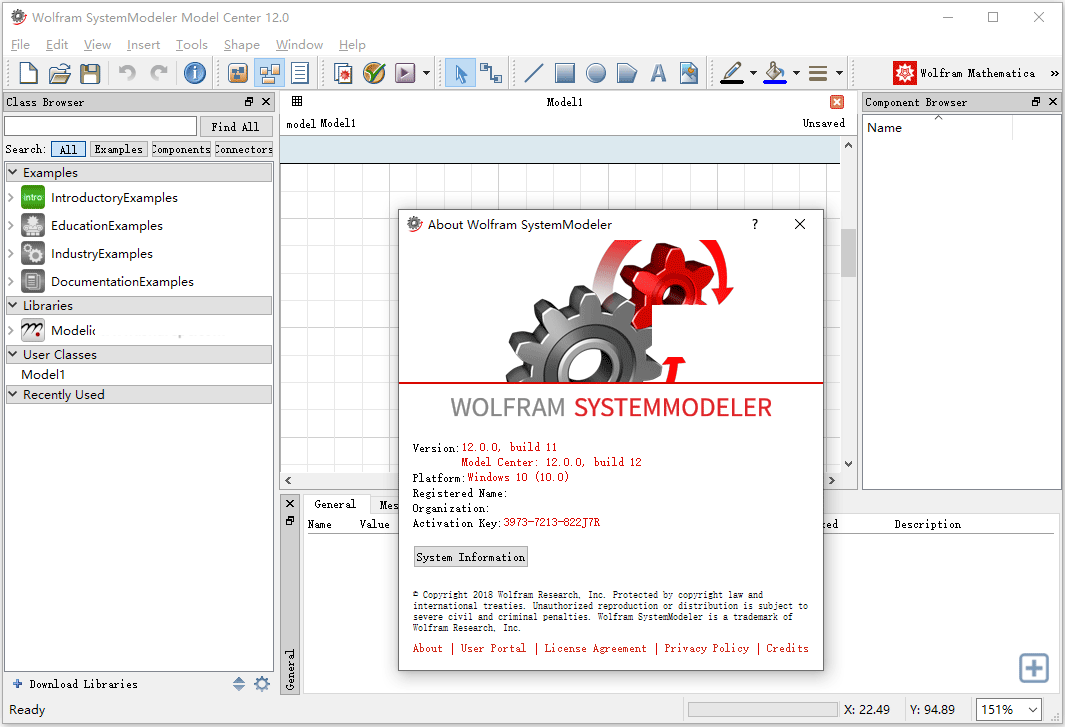Open the line style dropdown arrow
Screen dimensions: 1065x727
841,72
